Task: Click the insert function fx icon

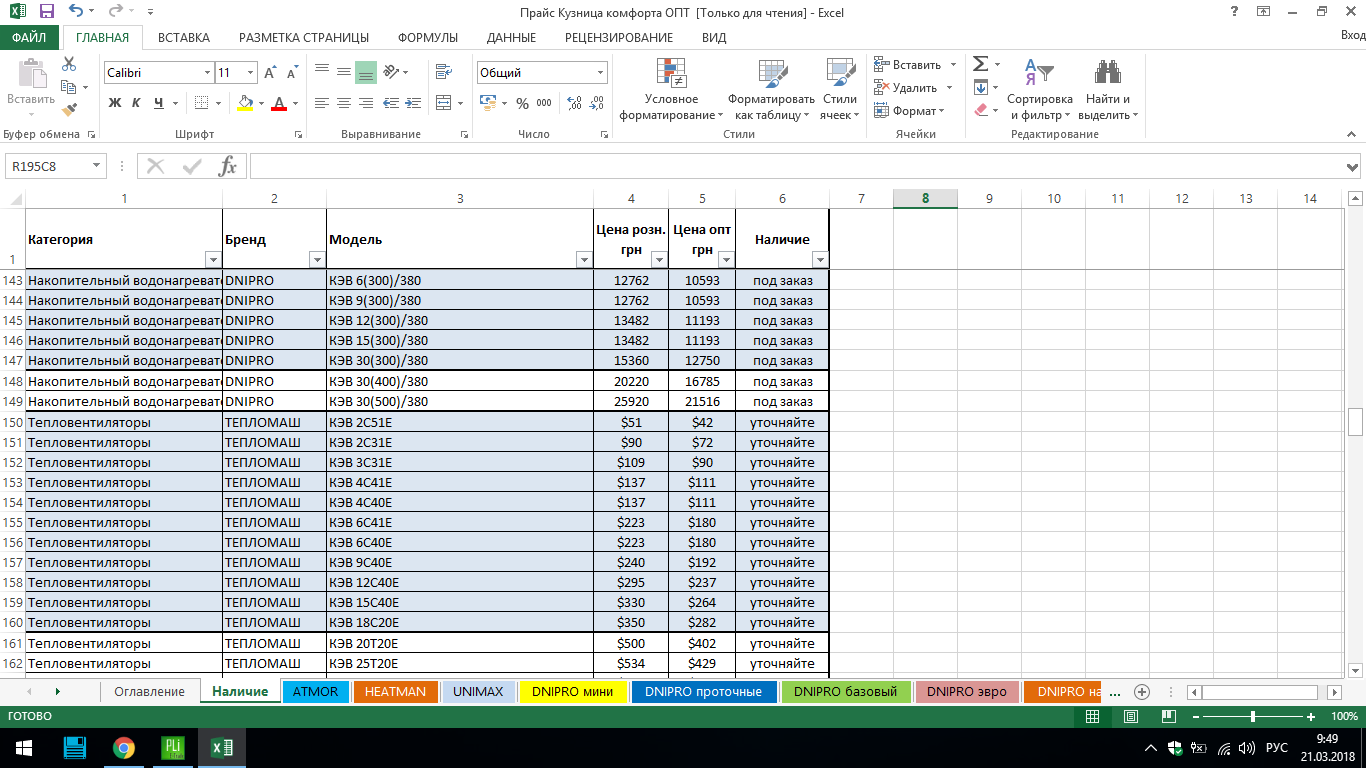Action: click(228, 166)
